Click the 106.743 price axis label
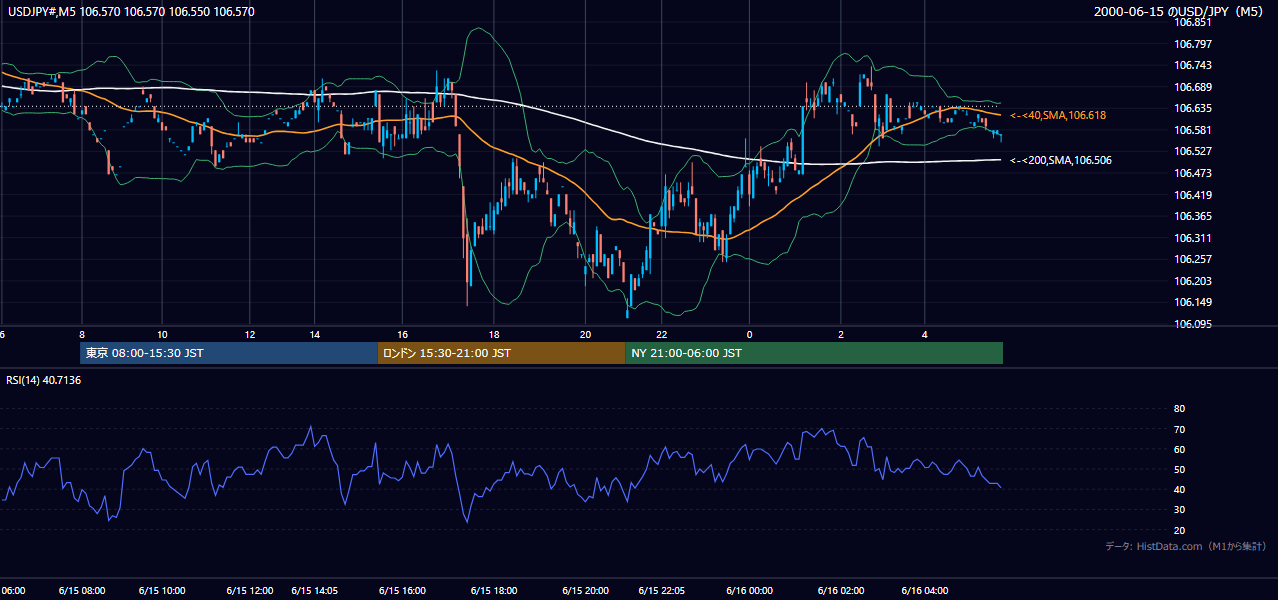The height and width of the screenshot is (600, 1278). click(1192, 65)
